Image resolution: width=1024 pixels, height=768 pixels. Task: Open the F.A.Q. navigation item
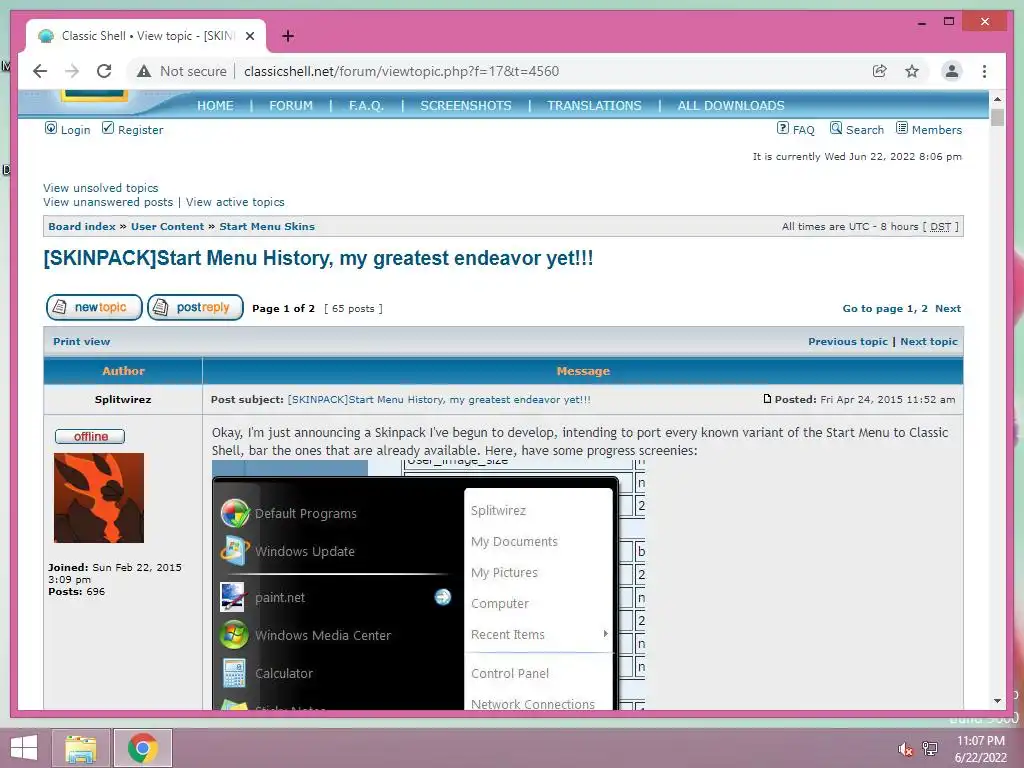coord(366,105)
